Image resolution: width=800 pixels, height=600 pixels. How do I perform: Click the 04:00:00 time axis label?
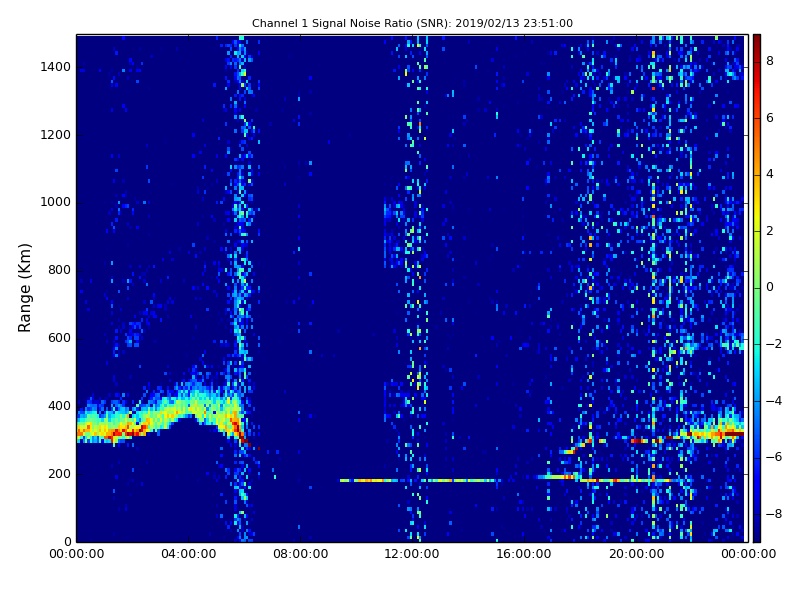tap(188, 554)
